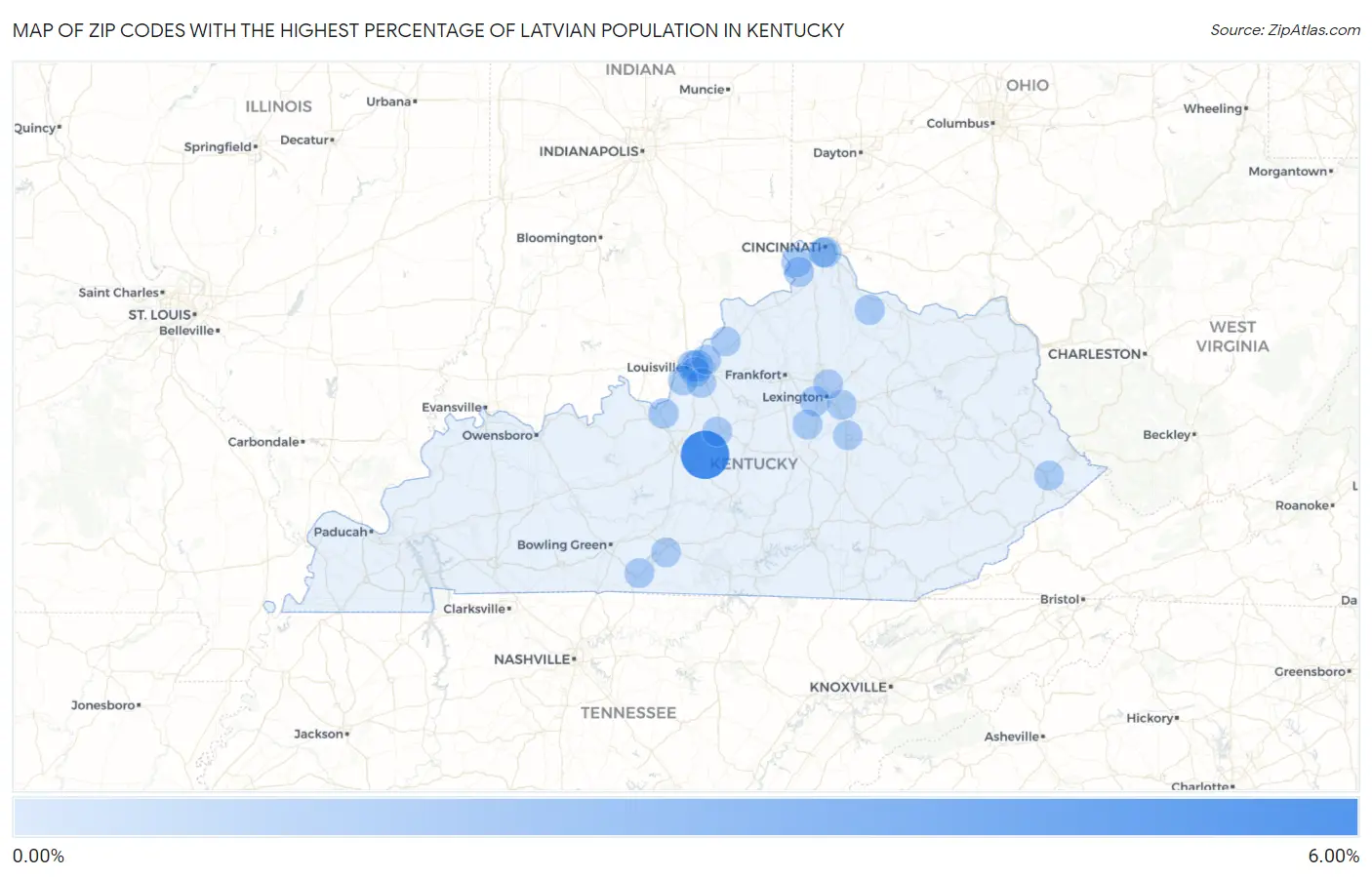Click the Morgantown city label
Screen dimensions: 1372x877
tap(1289, 172)
